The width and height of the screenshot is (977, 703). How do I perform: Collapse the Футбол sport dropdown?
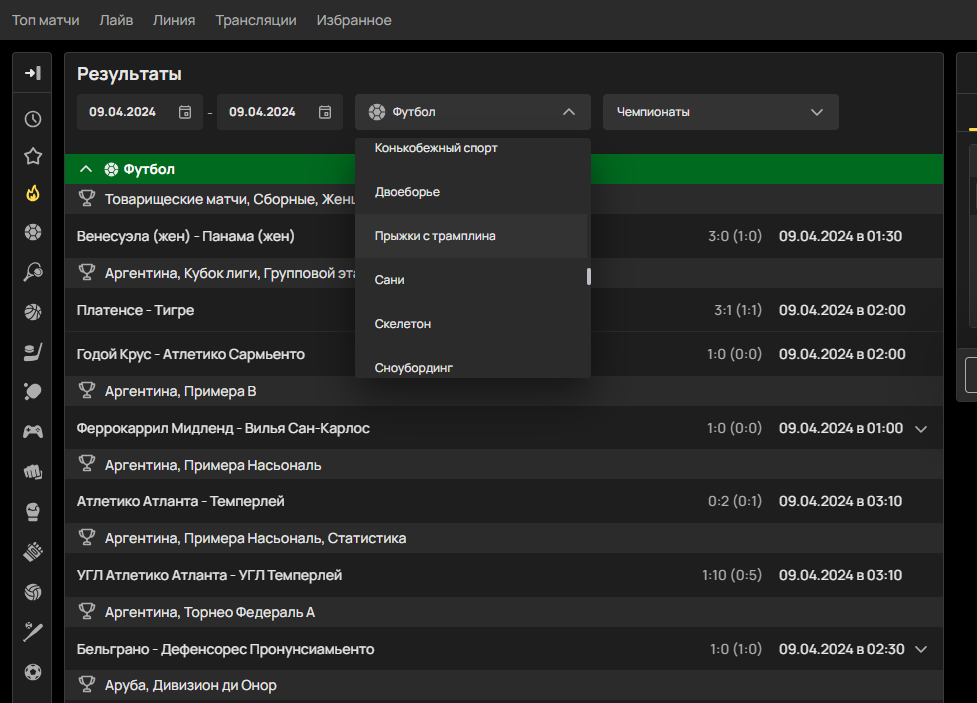point(569,112)
